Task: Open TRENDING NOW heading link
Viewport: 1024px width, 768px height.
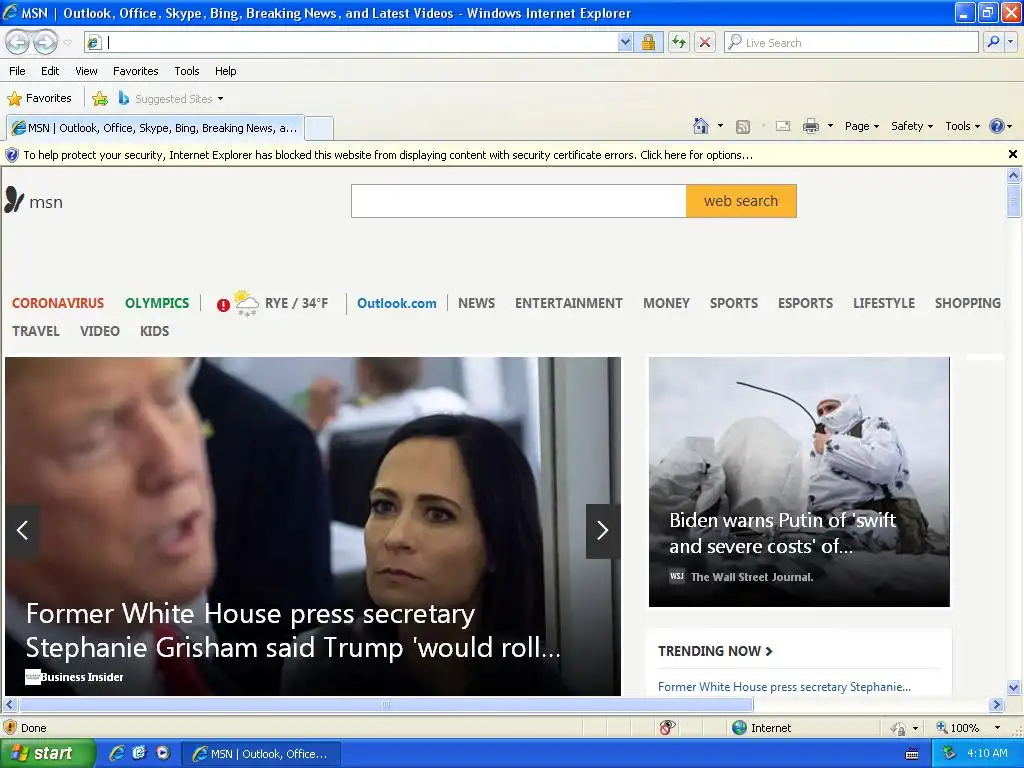Action: pyautogui.click(x=715, y=651)
